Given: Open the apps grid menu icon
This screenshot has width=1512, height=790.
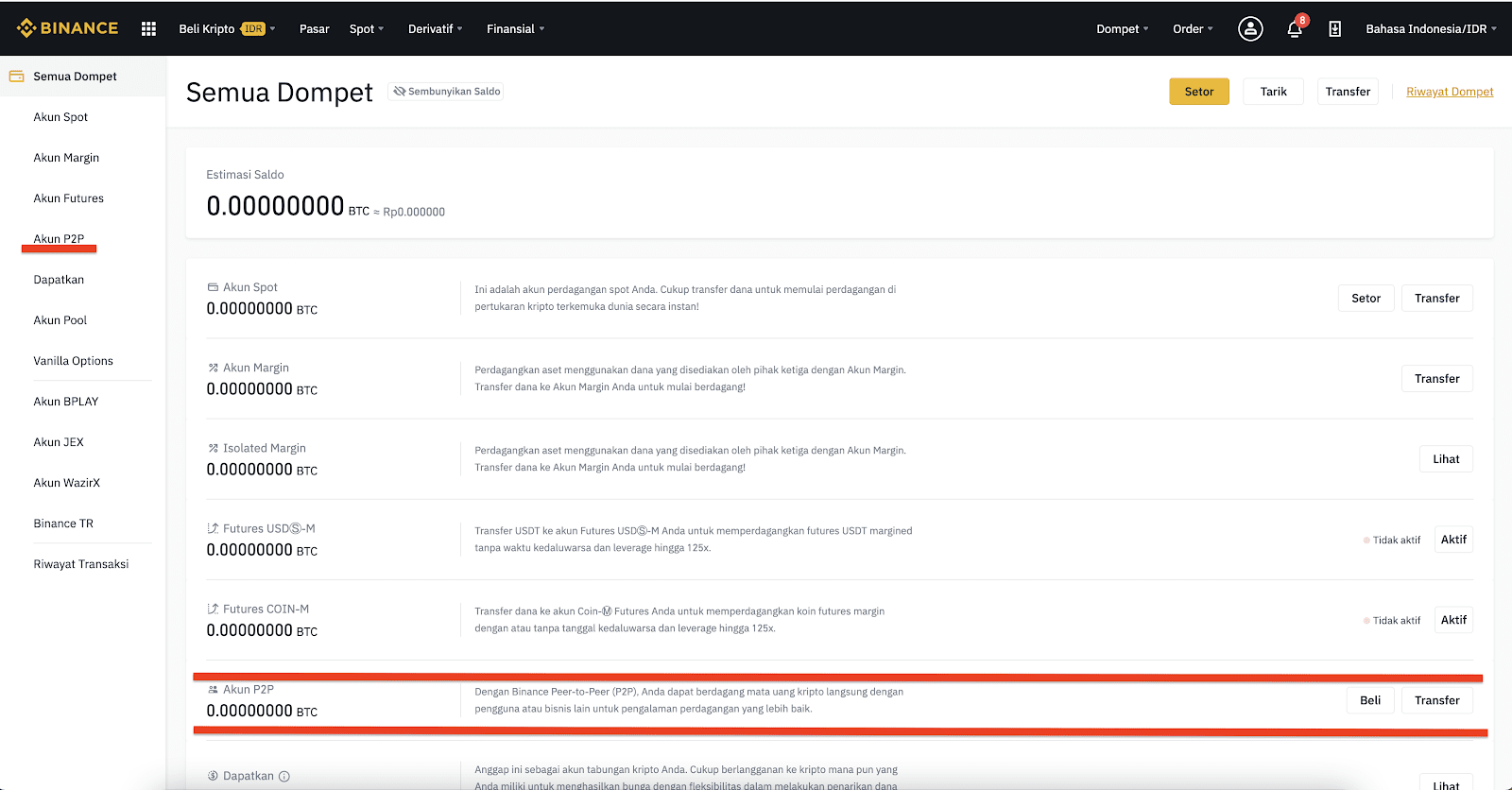Looking at the screenshot, I should [148, 29].
